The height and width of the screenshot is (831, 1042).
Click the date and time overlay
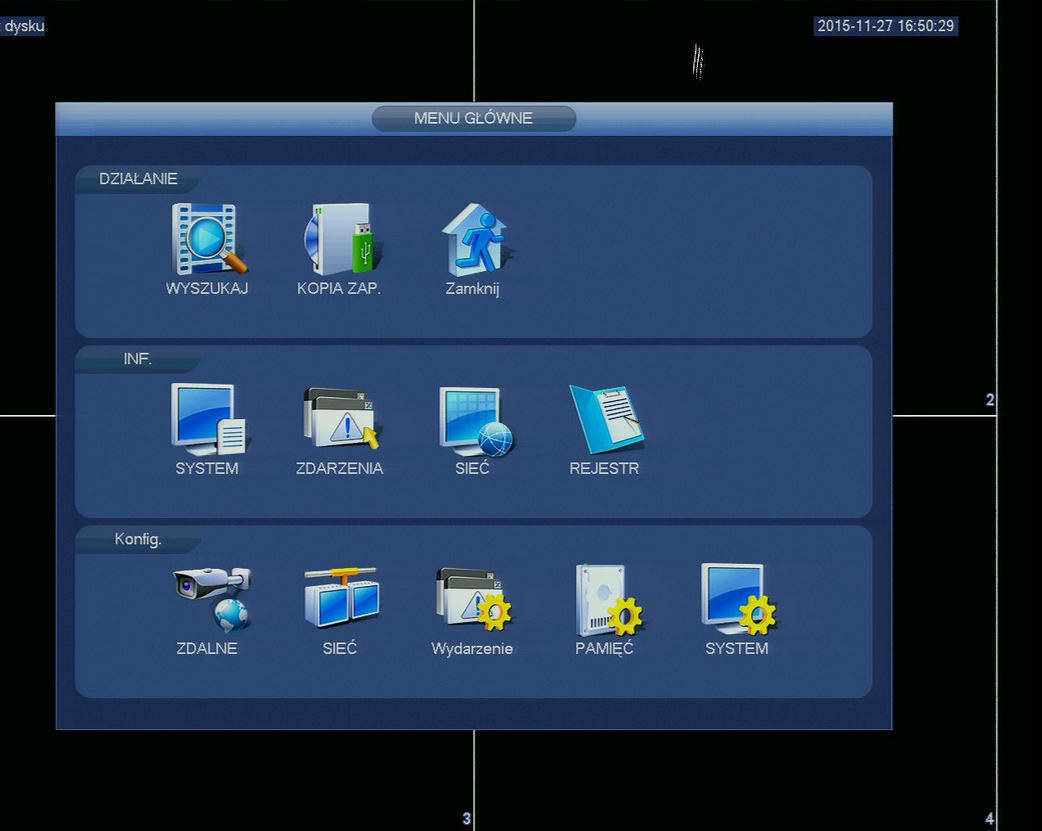pyautogui.click(x=885, y=26)
